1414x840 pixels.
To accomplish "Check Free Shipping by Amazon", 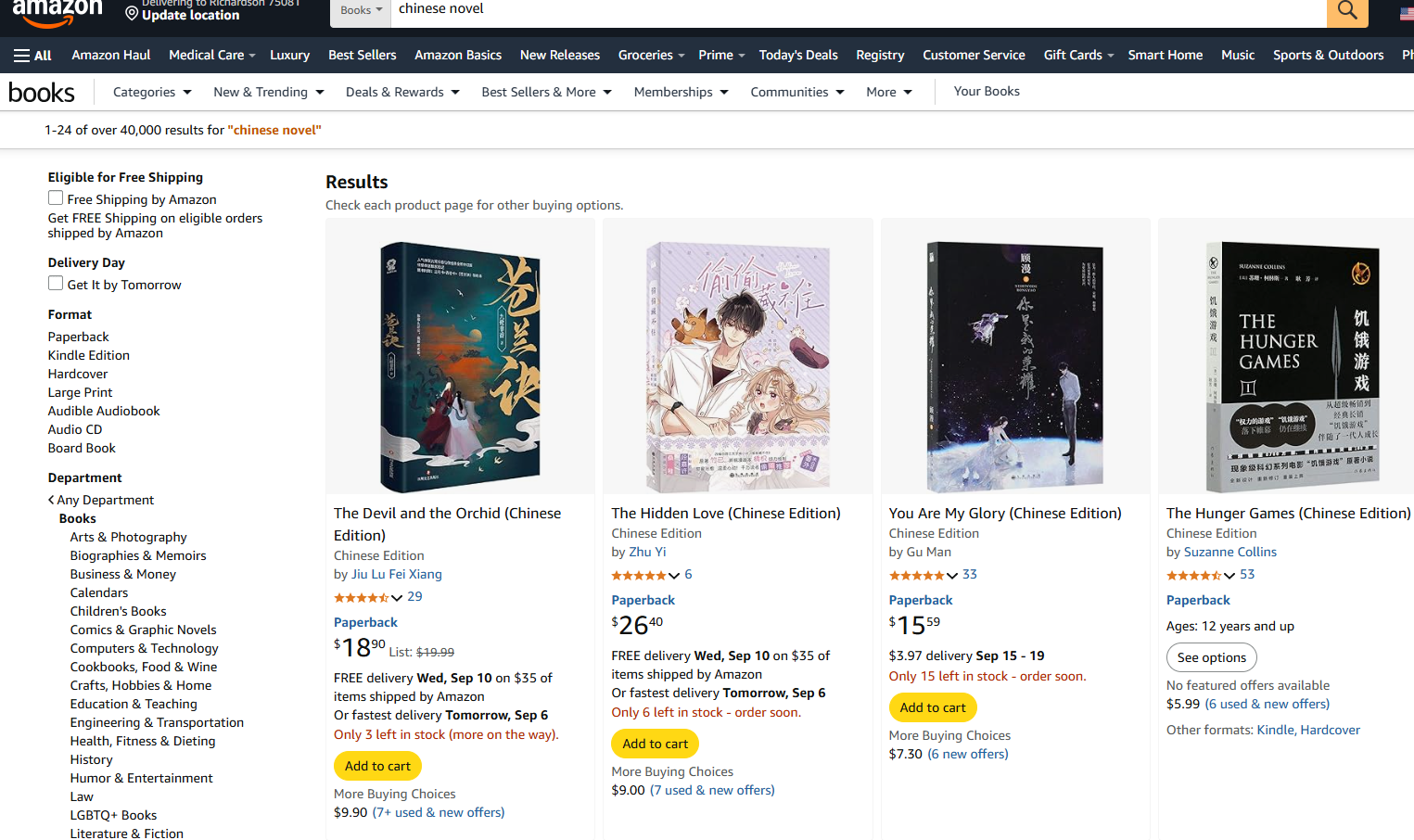I will tap(56, 198).
